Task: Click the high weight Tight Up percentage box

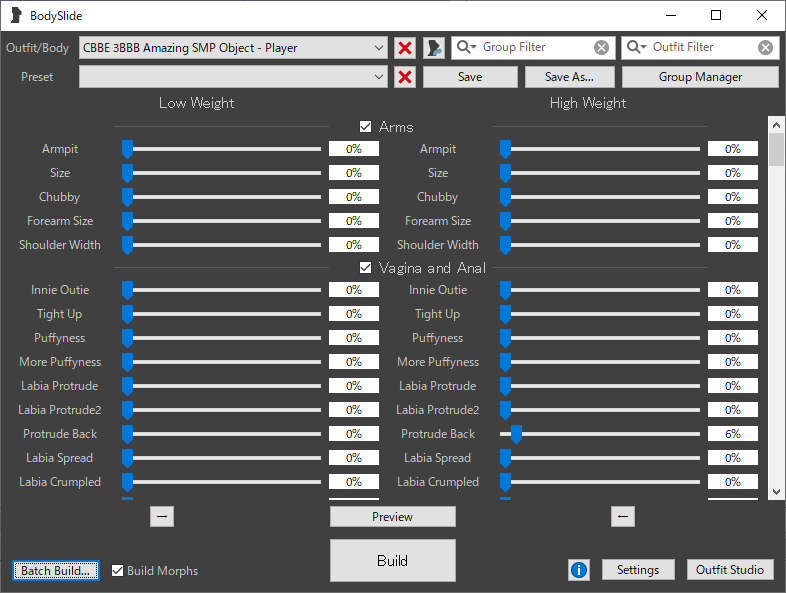Action: (x=732, y=314)
